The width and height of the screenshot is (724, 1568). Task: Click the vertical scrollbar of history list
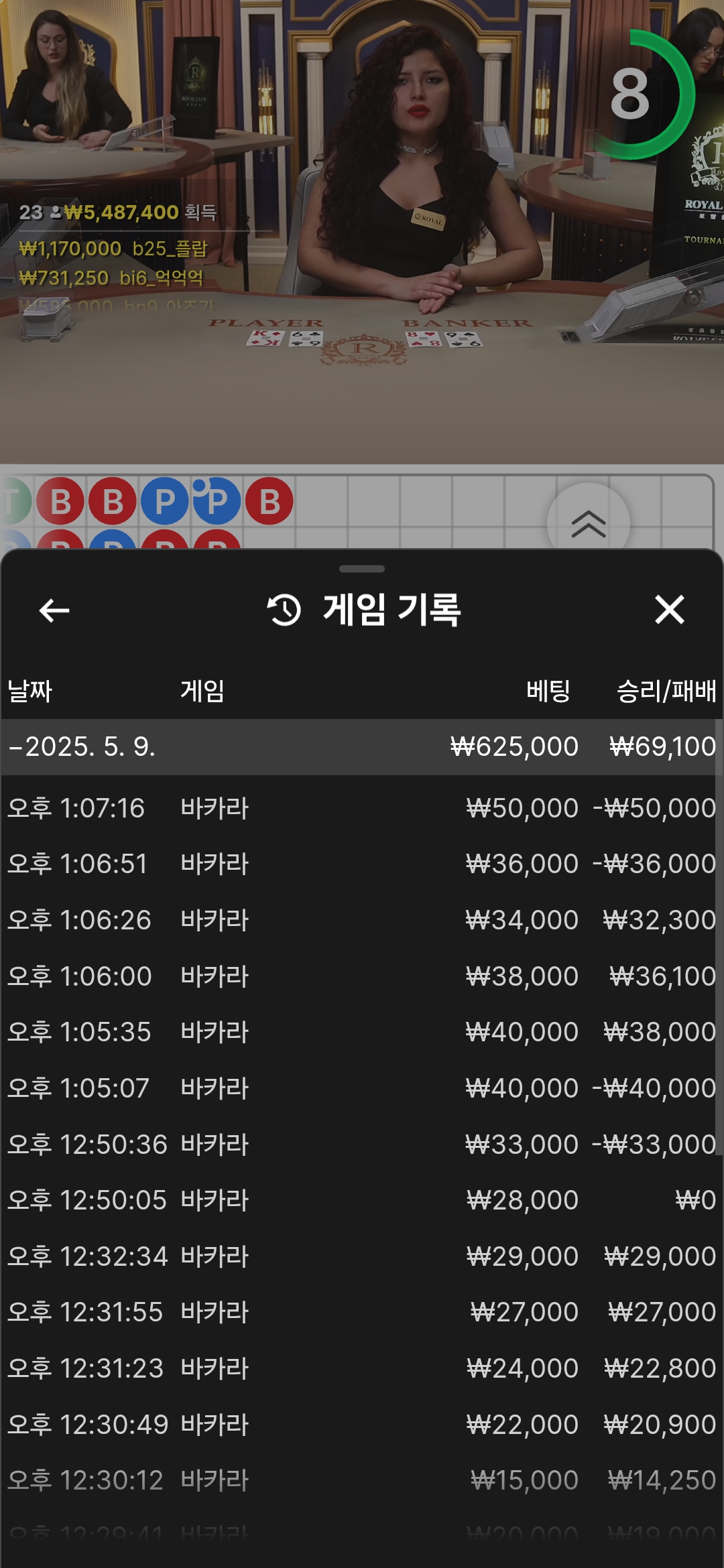719,938
